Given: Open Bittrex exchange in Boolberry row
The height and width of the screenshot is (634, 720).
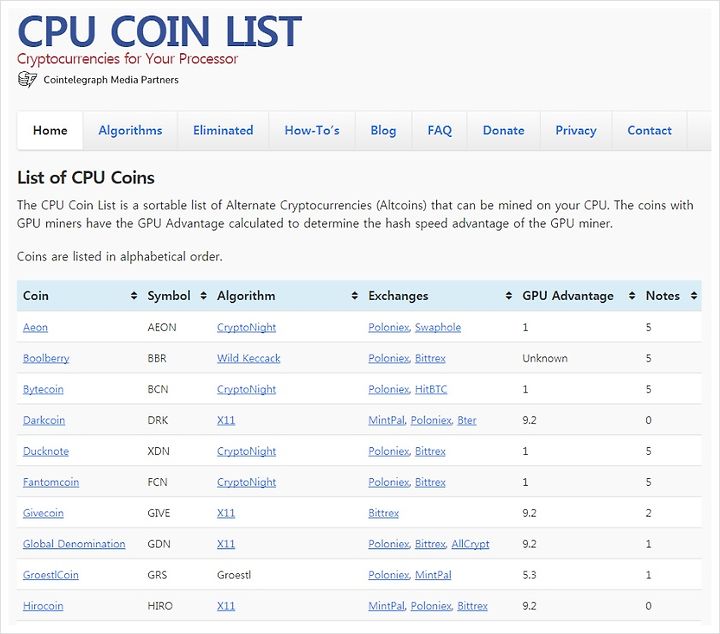Looking at the screenshot, I should (430, 358).
